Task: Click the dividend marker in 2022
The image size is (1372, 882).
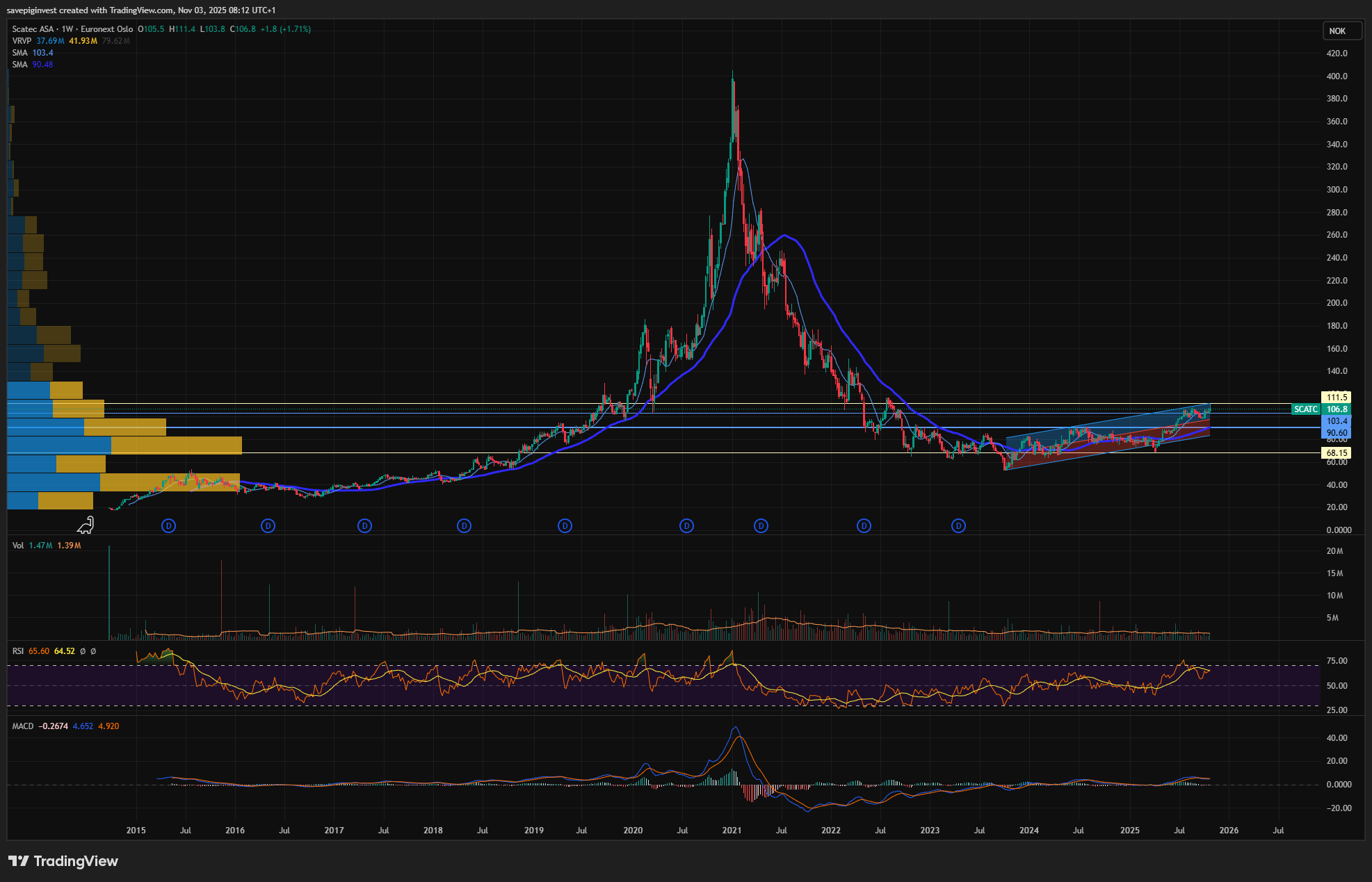Action: coord(864,526)
